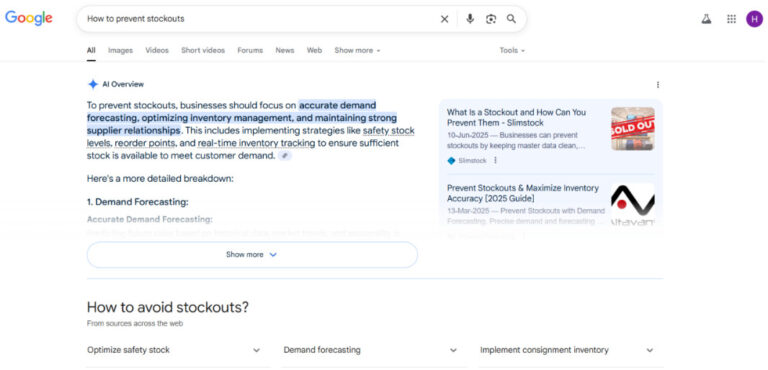Open search by image lens icon

(x=491, y=19)
